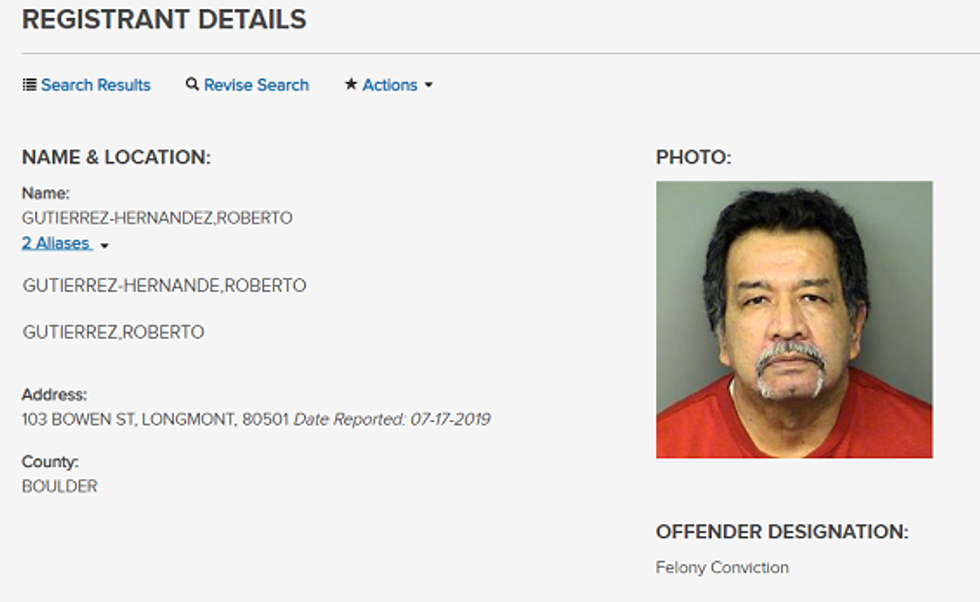Click the star icon beside Actions

click(351, 84)
